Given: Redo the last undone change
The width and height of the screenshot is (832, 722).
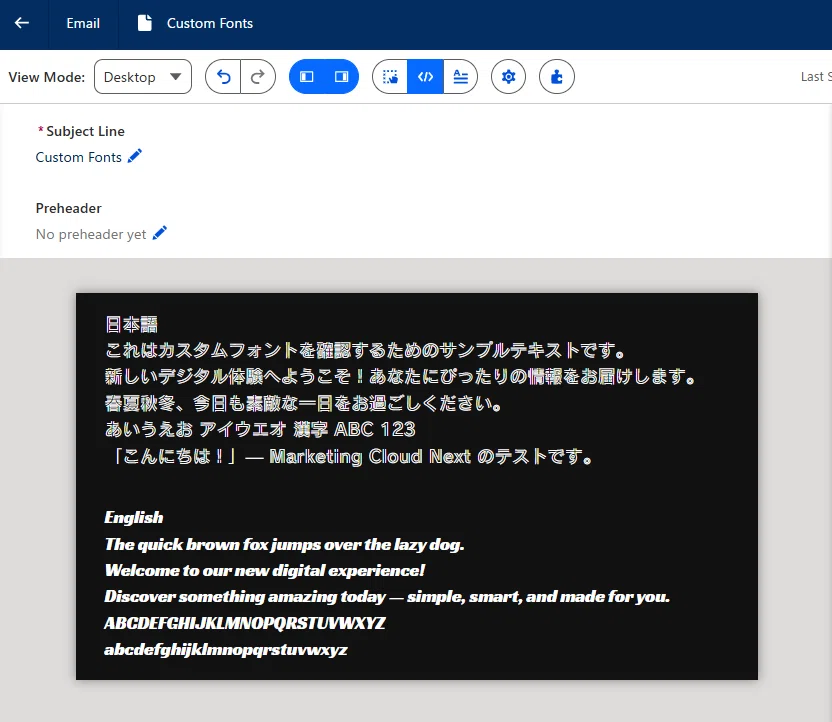Looking at the screenshot, I should tap(258, 77).
